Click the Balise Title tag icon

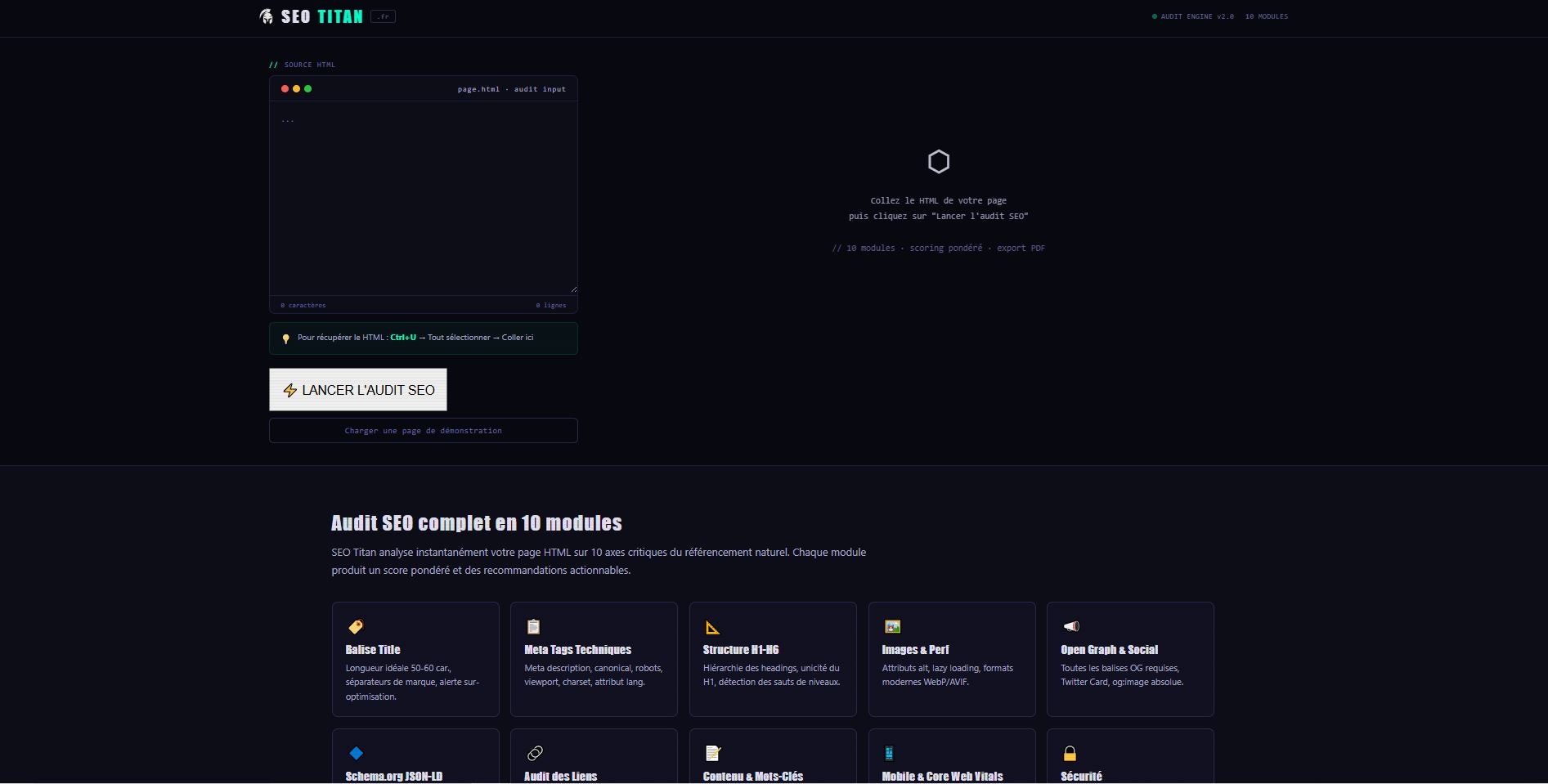355,627
